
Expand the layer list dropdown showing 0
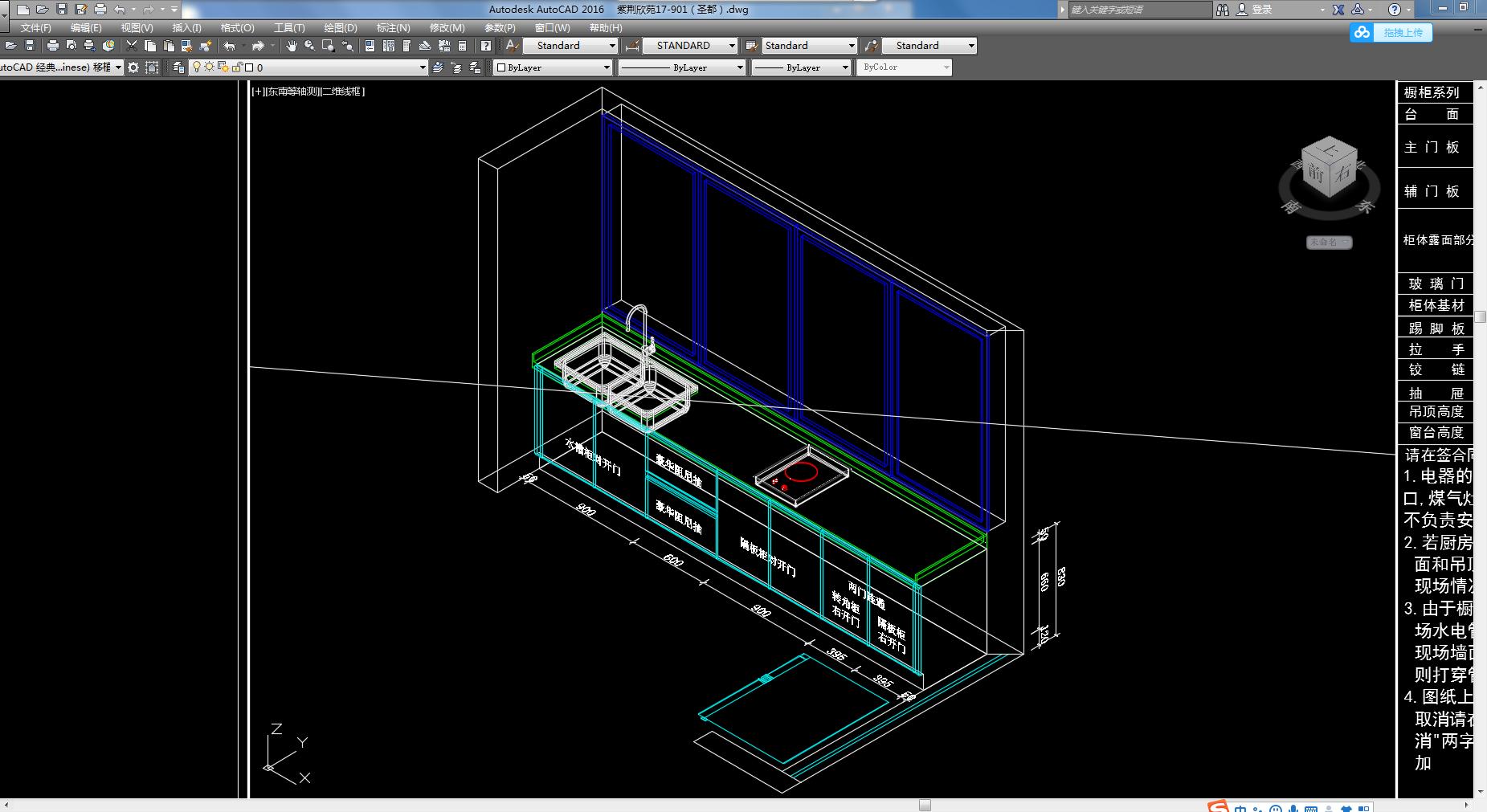click(423, 67)
